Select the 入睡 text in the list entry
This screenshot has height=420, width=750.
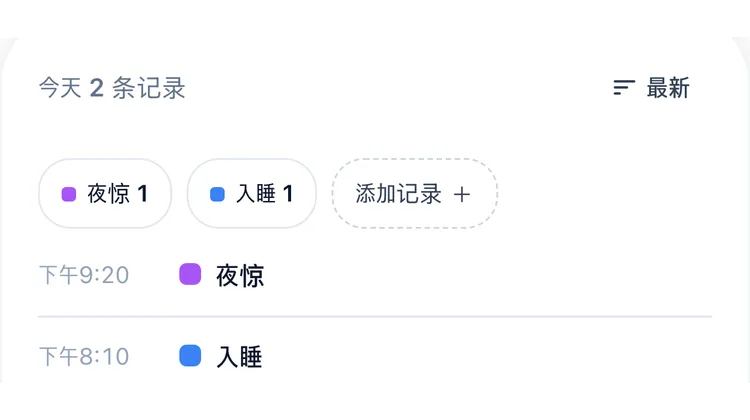point(239,357)
